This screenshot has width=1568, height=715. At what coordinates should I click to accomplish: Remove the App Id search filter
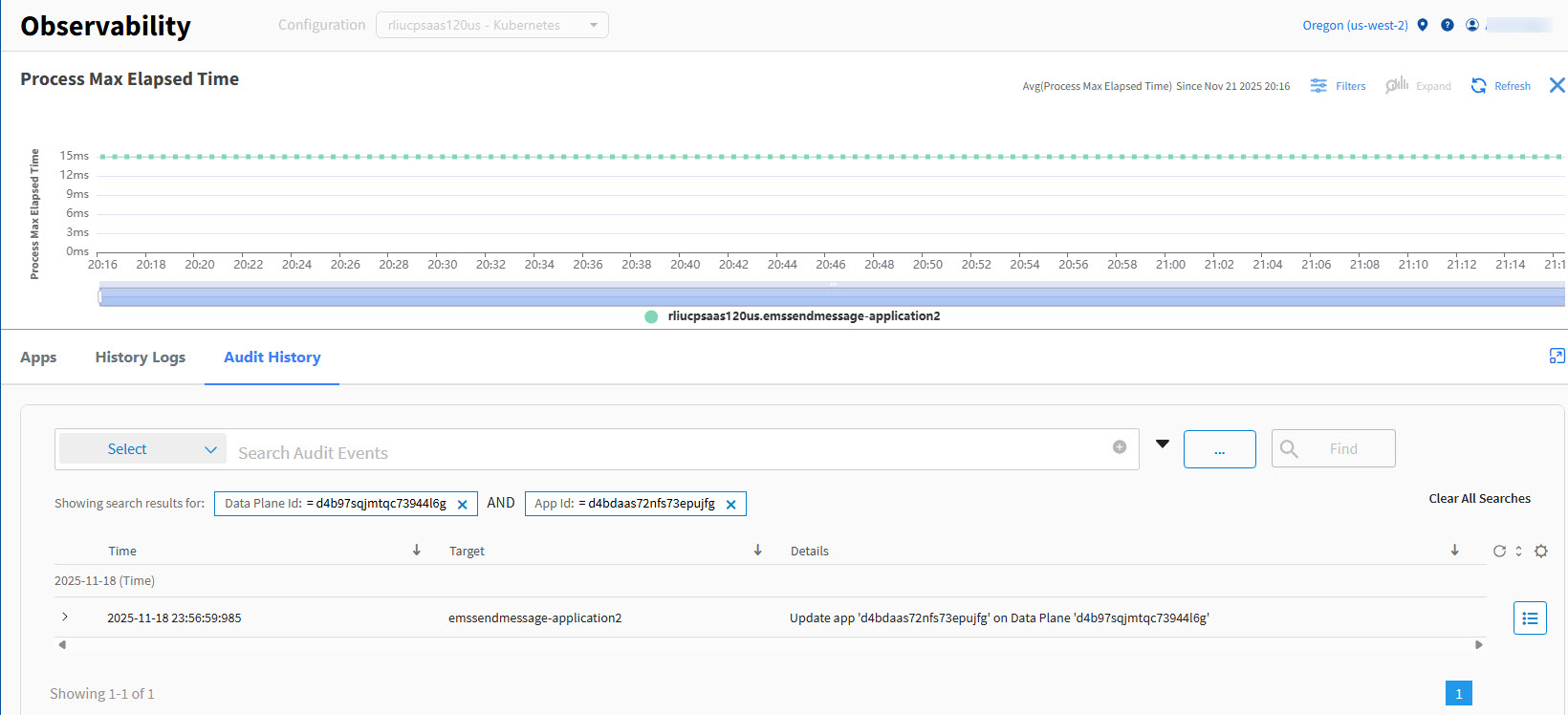(x=731, y=505)
